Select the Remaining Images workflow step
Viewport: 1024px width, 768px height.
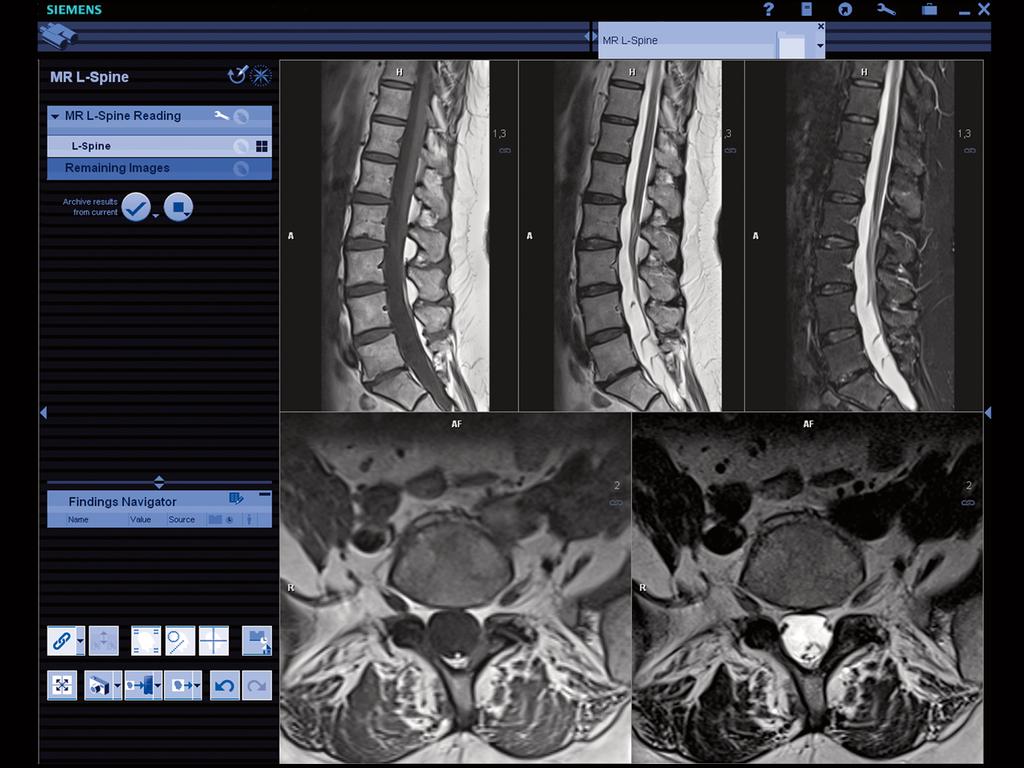(x=117, y=168)
